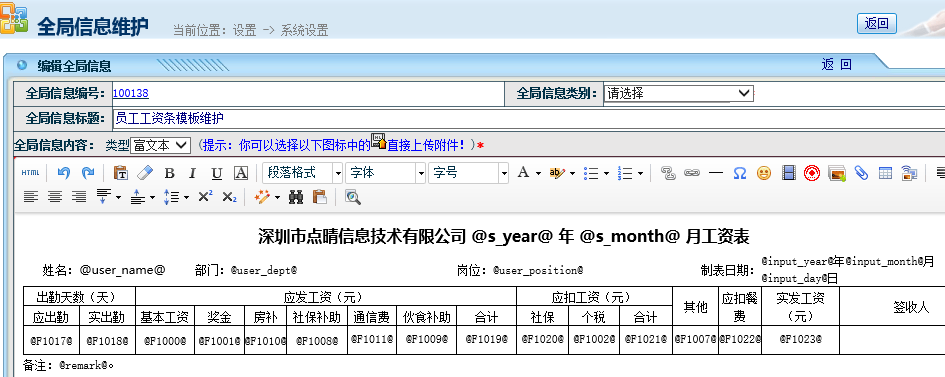Attach file using paperclip icon
This screenshot has height=377, width=945.
click(861, 173)
